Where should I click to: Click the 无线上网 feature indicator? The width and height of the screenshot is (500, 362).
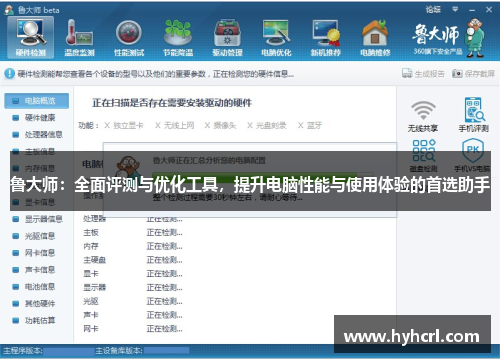(x=175, y=125)
